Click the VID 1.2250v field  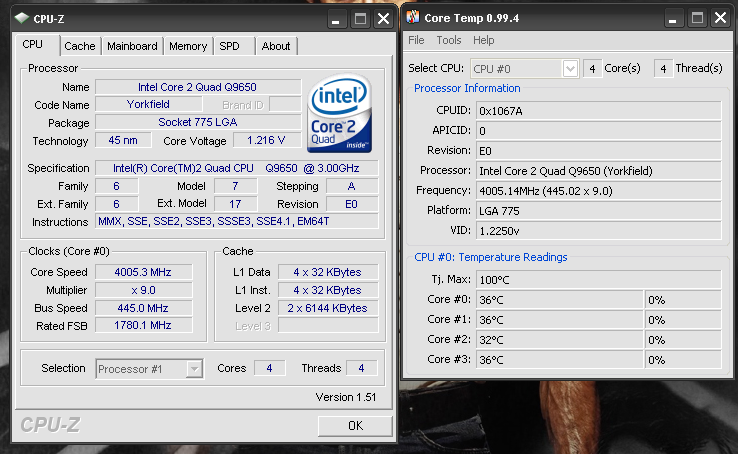click(x=598, y=231)
